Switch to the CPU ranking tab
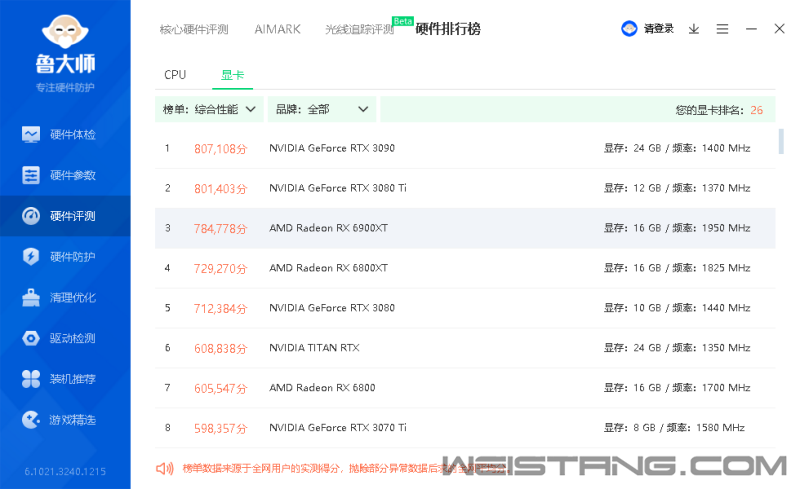The width and height of the screenshot is (800, 489). pos(175,75)
